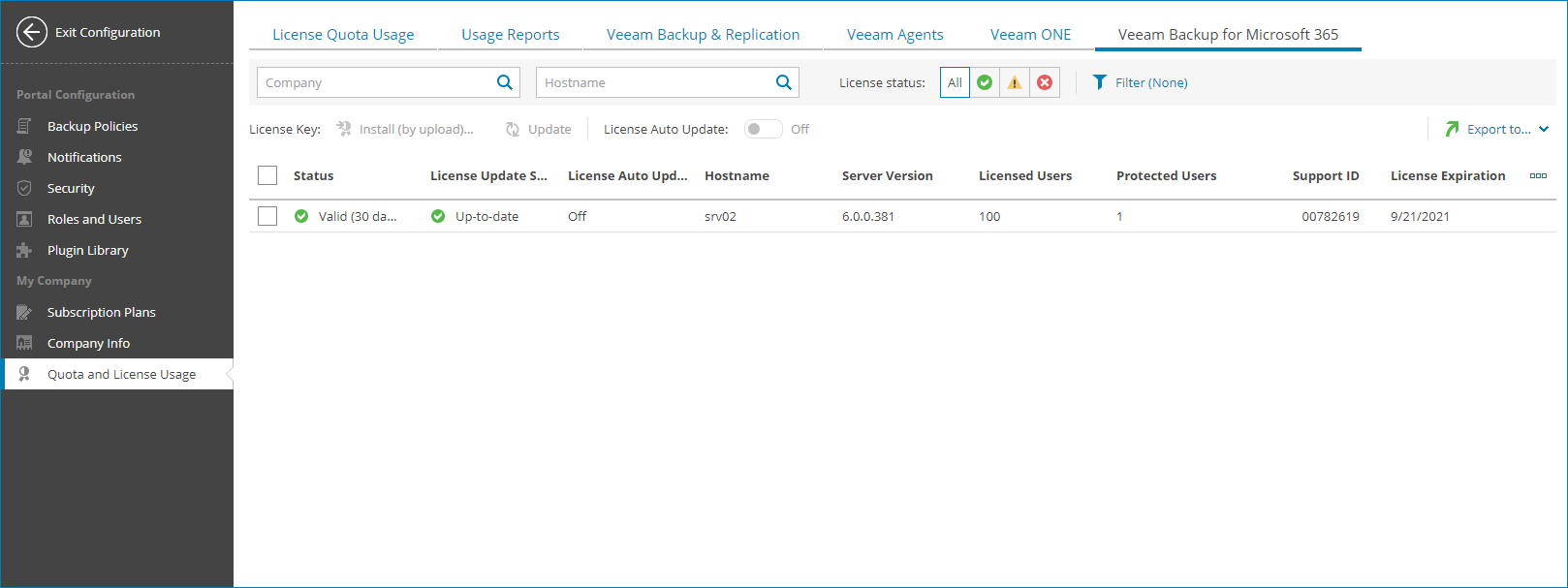Sort by Licensed Users column header

(x=1025, y=175)
